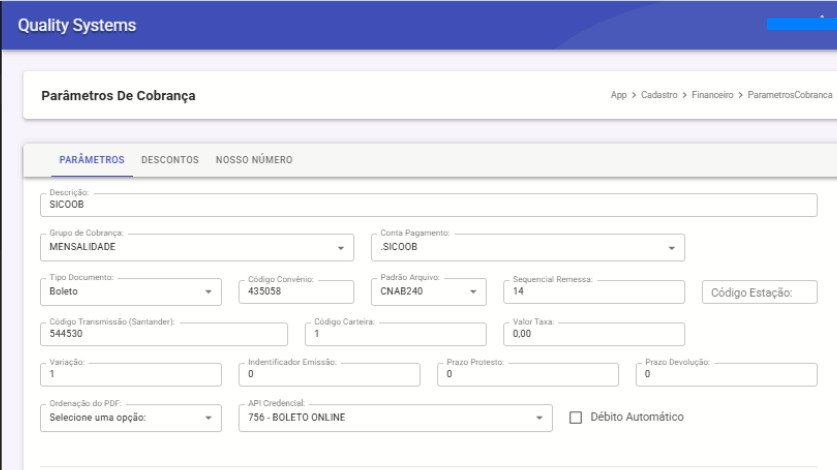Expand the Tipo Documento dropdown

tap(131, 291)
